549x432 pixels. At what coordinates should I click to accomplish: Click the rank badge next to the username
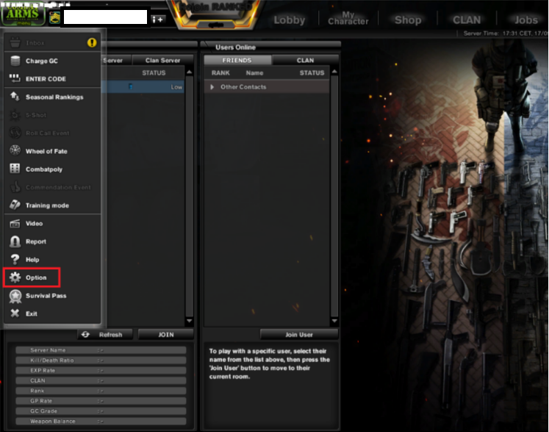(55, 17)
